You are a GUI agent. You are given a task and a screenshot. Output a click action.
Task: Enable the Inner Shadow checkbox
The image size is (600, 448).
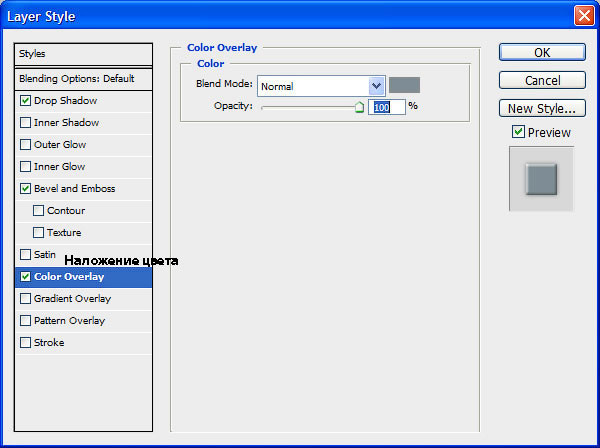[x=25, y=122]
